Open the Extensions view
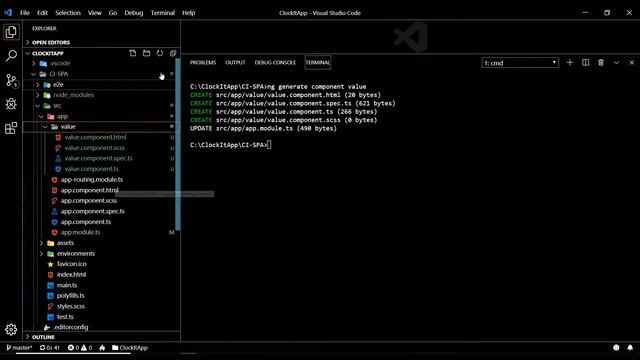The width and height of the screenshot is (640, 360). click(x=11, y=128)
